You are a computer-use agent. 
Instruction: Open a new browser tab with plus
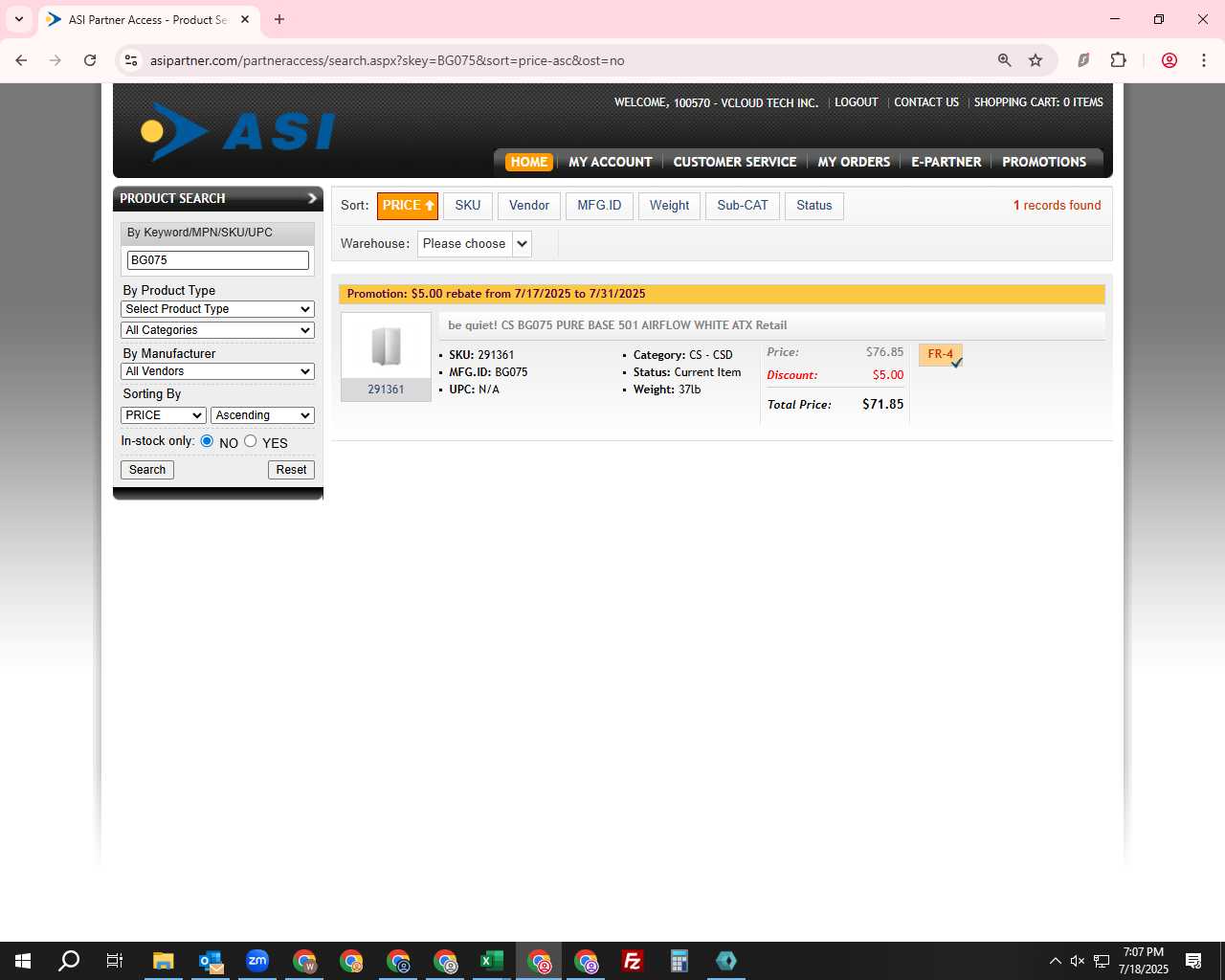coord(279,19)
